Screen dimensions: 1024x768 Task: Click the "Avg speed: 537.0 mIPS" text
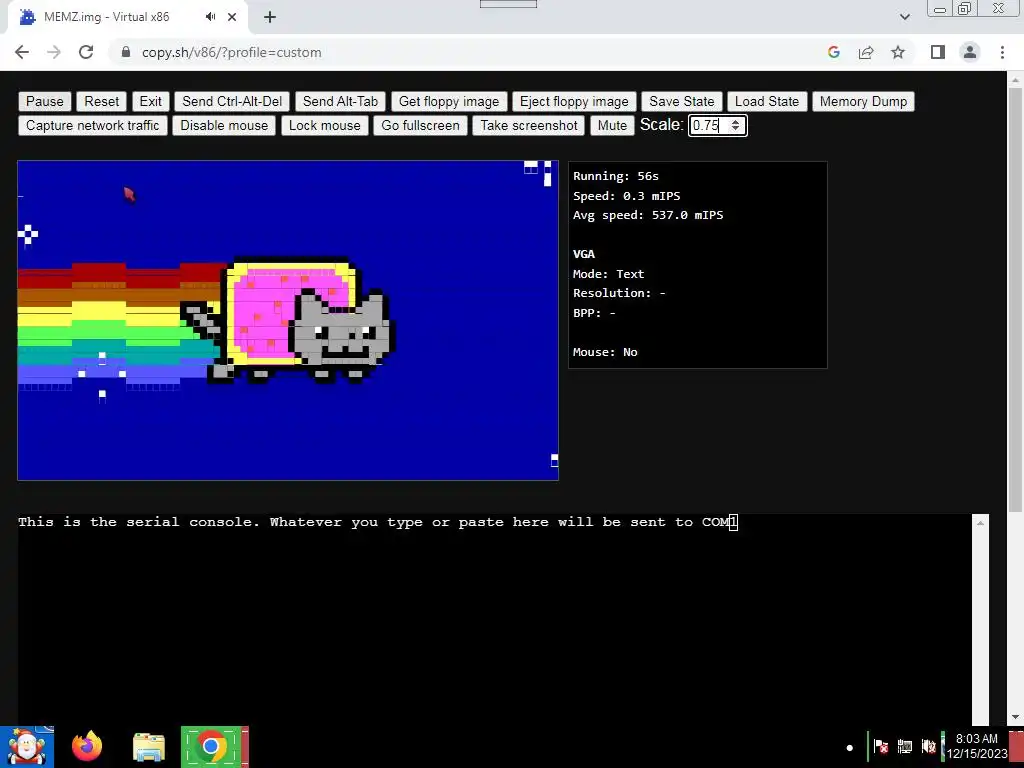pyautogui.click(x=648, y=216)
